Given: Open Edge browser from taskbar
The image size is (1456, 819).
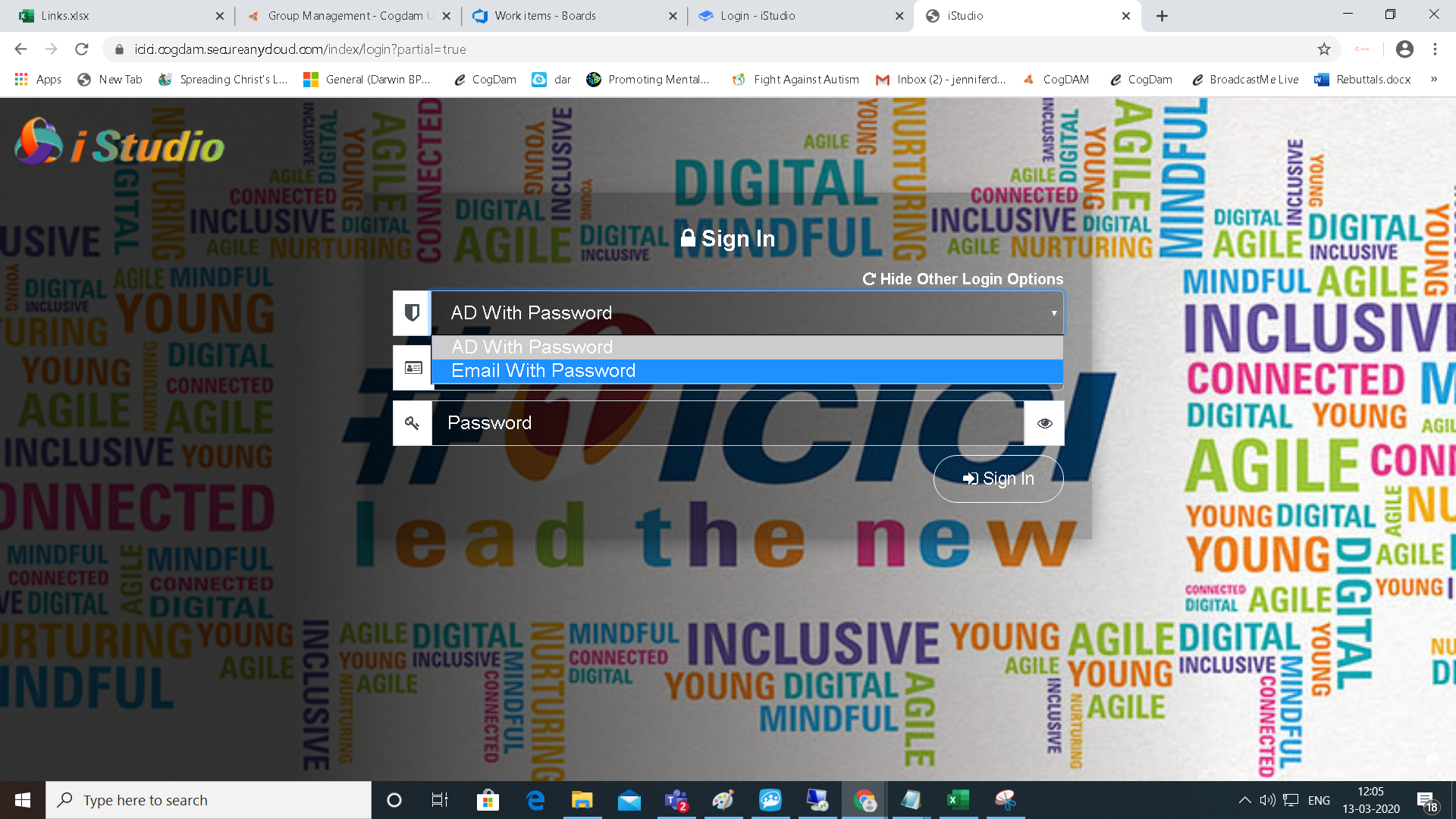Looking at the screenshot, I should pyautogui.click(x=535, y=800).
